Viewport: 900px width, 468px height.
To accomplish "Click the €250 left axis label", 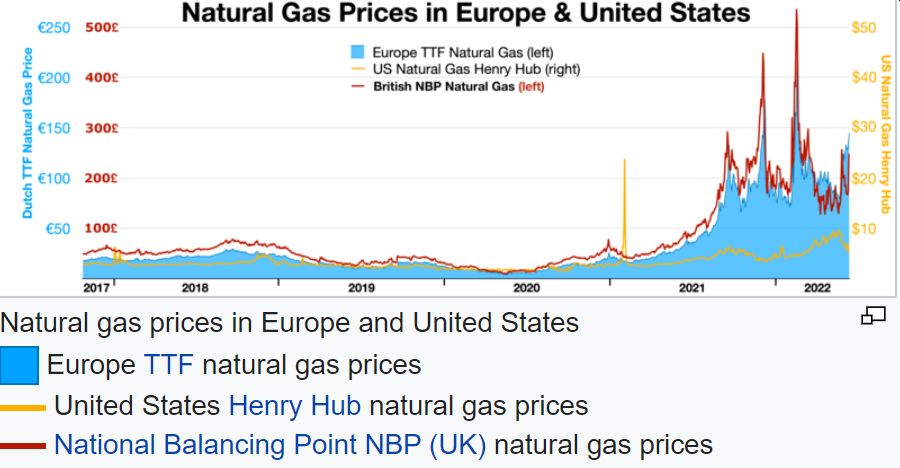I will pyautogui.click(x=54, y=27).
